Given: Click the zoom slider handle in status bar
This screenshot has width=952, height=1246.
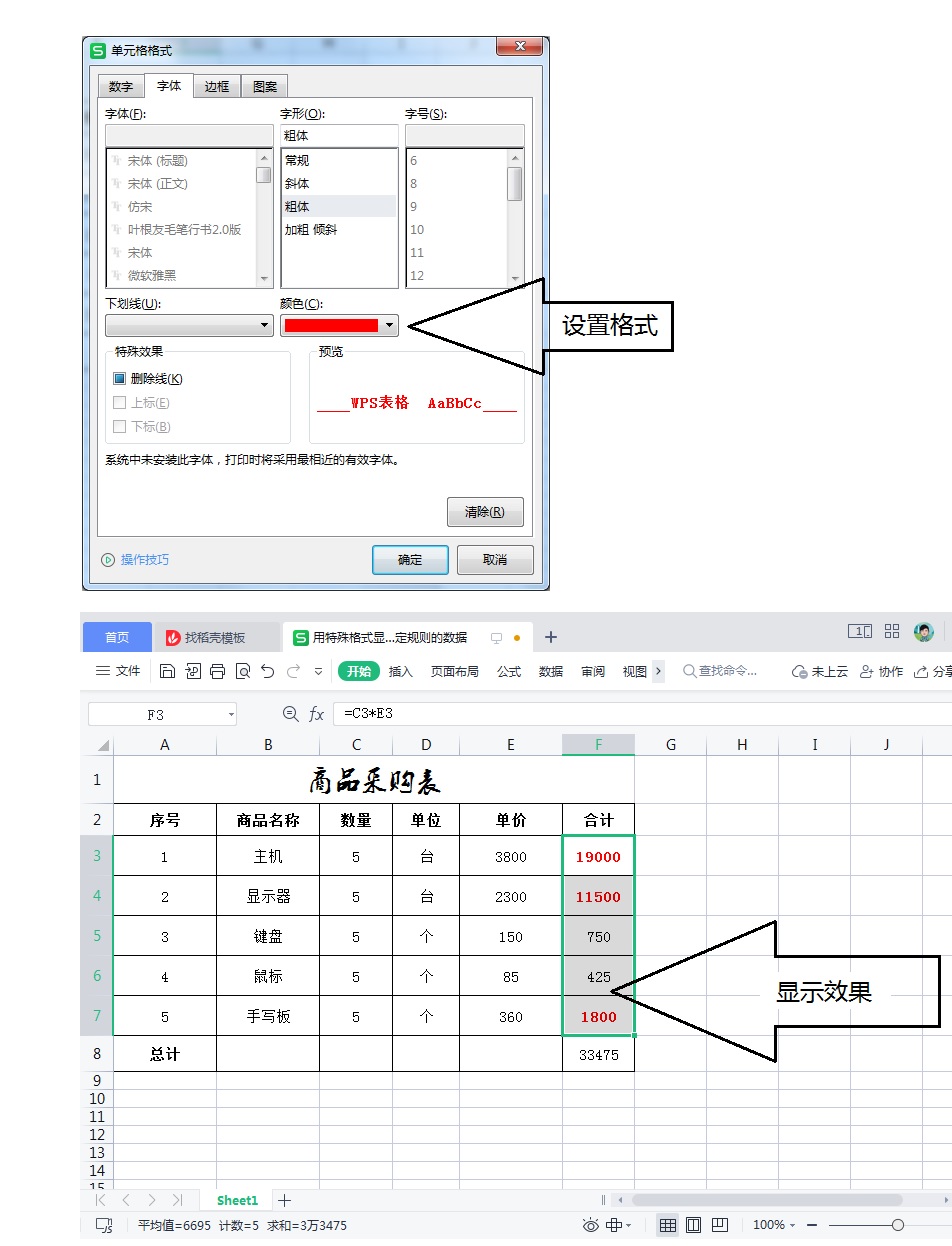Looking at the screenshot, I should point(898,1225).
